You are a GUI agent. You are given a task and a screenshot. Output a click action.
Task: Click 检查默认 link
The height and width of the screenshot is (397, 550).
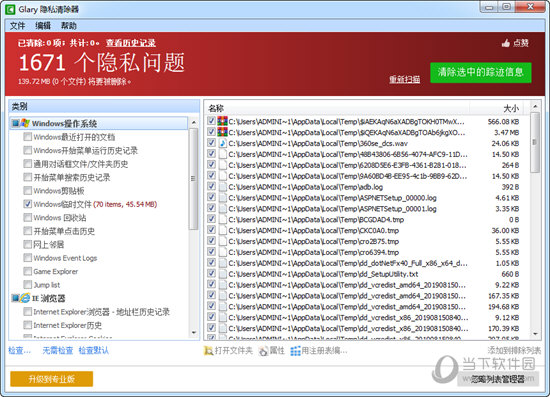tap(94, 350)
